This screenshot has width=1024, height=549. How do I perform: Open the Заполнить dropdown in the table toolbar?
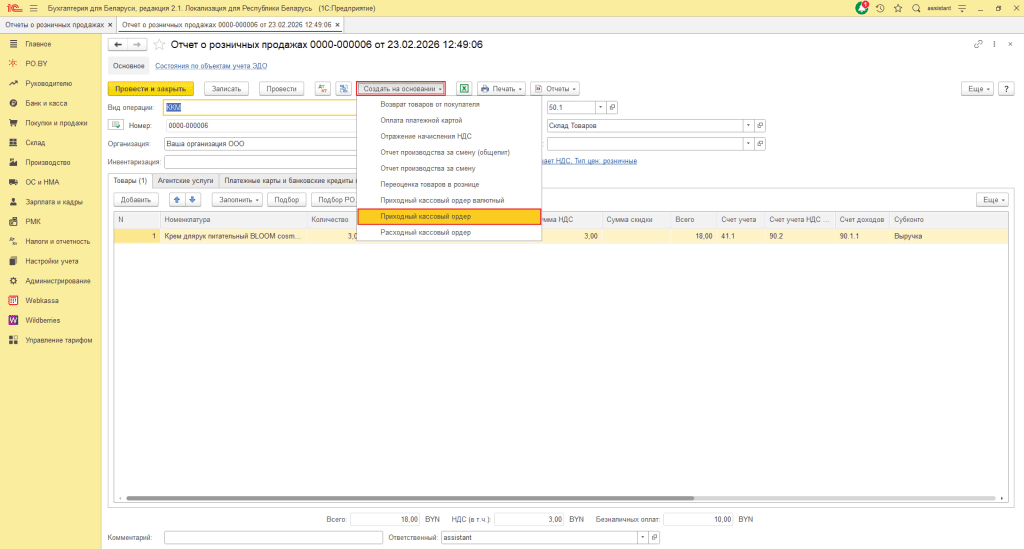pyautogui.click(x=237, y=200)
